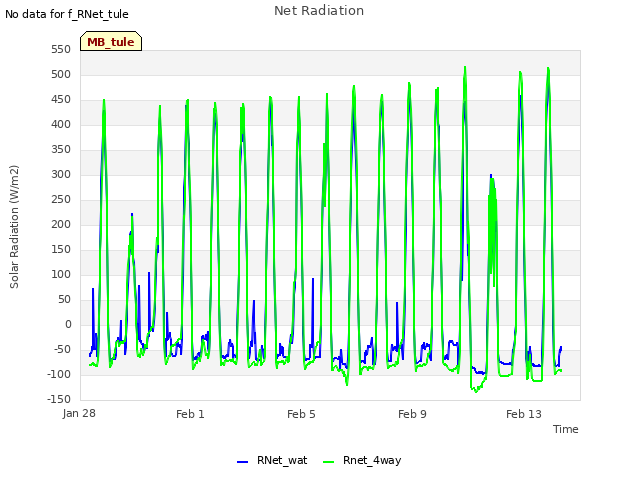The width and height of the screenshot is (640, 480).
Task: Toggle the RNet_wat legend entry
Action: pos(272,460)
